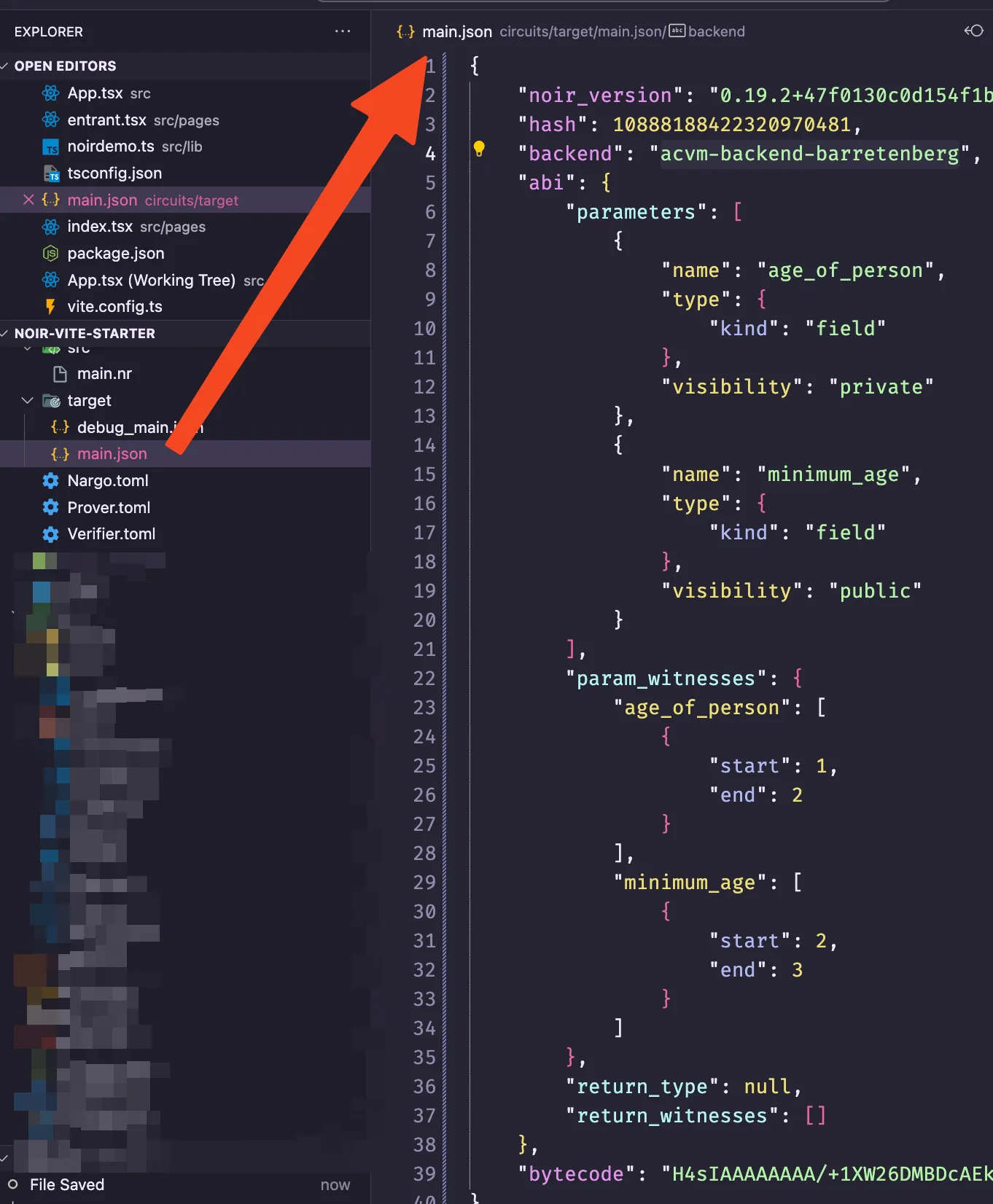993x1204 pixels.
Task: Click the gear icon beside Verifier.toml
Action: point(50,534)
